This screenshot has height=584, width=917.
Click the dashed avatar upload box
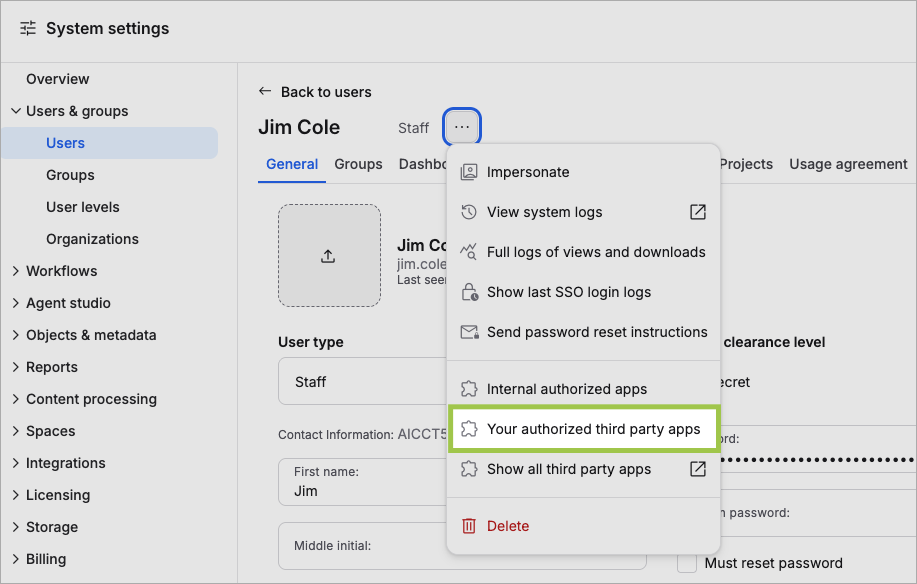329,255
